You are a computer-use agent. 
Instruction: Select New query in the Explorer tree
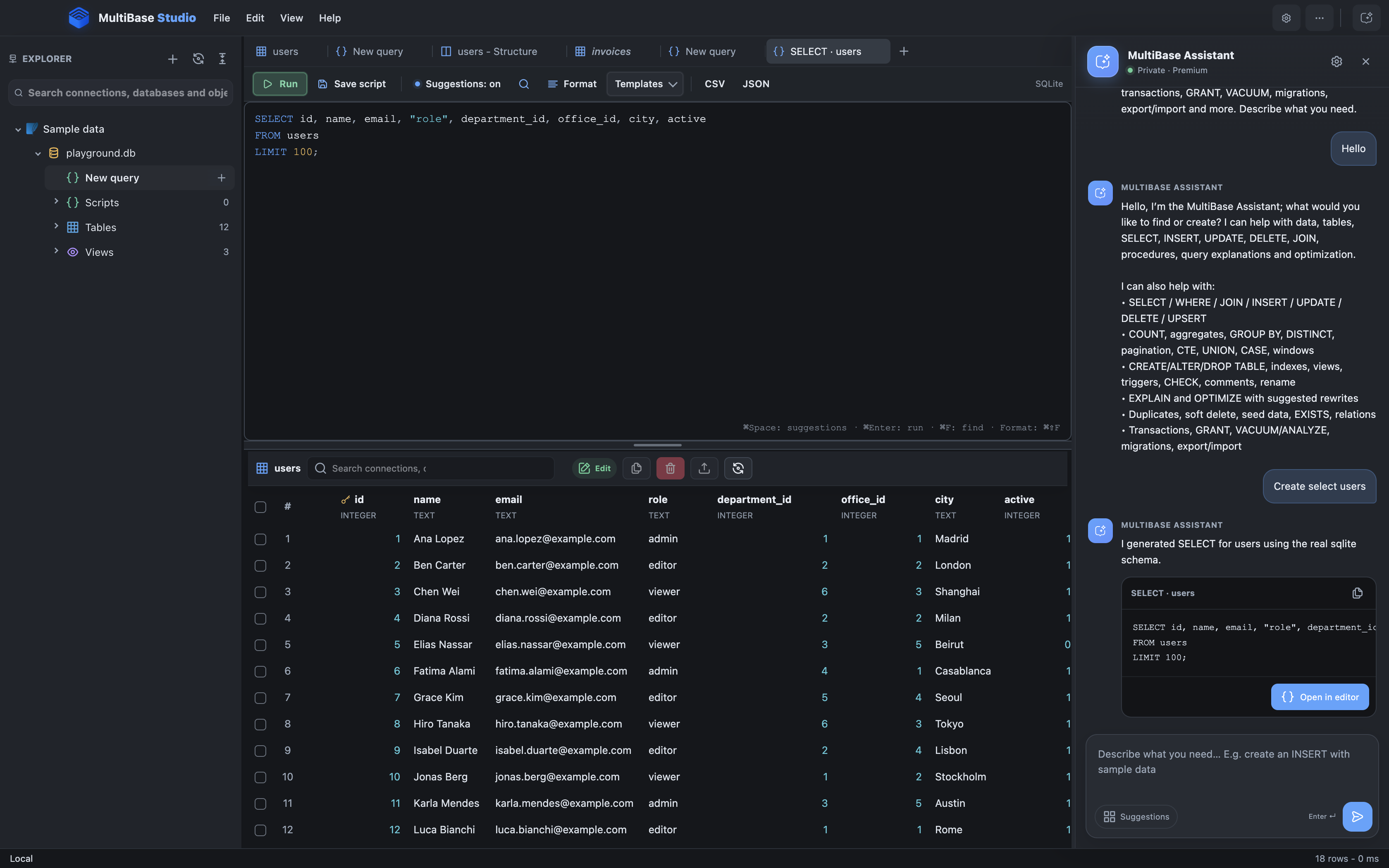point(139,178)
